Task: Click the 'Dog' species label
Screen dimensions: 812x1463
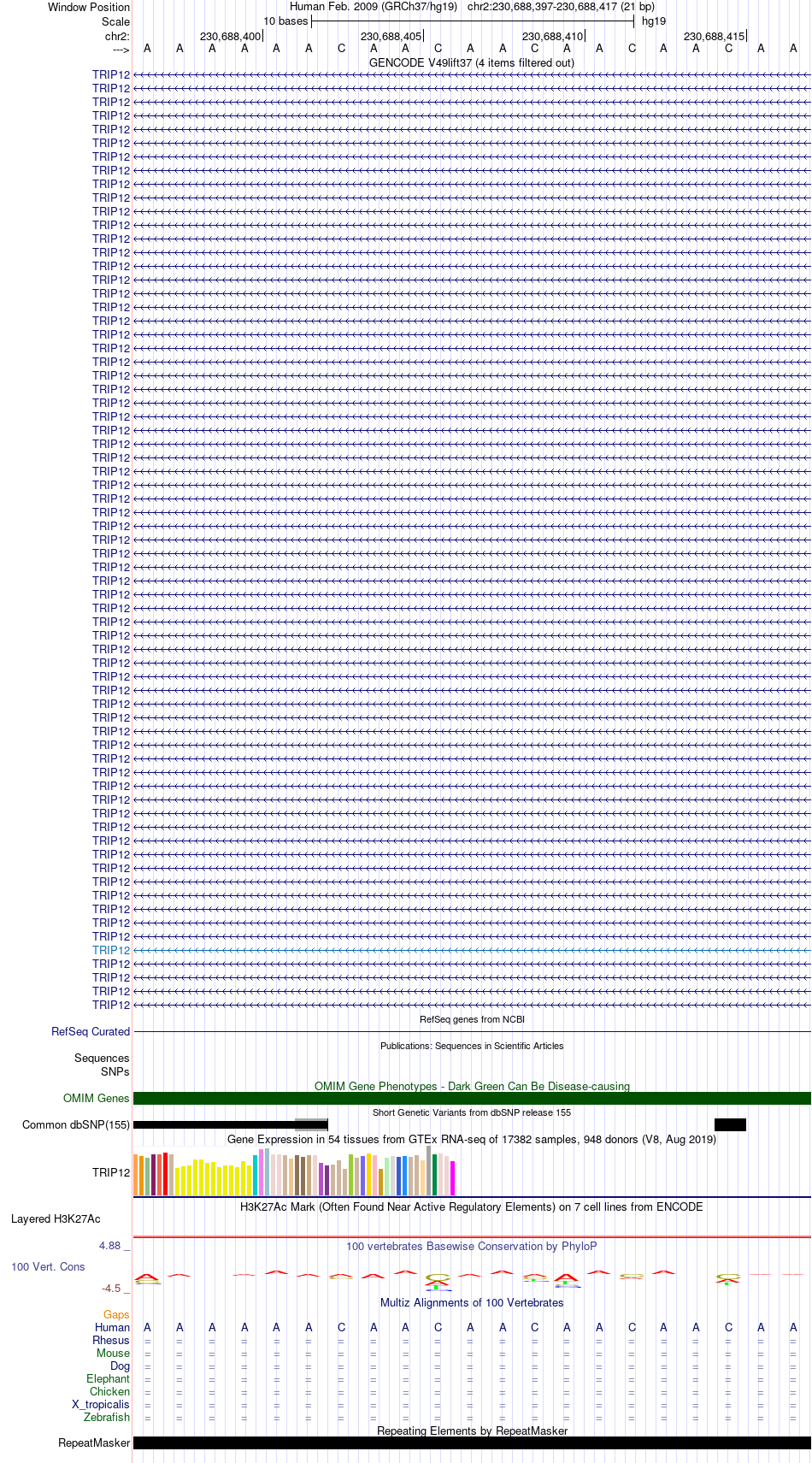Action: (x=120, y=1366)
